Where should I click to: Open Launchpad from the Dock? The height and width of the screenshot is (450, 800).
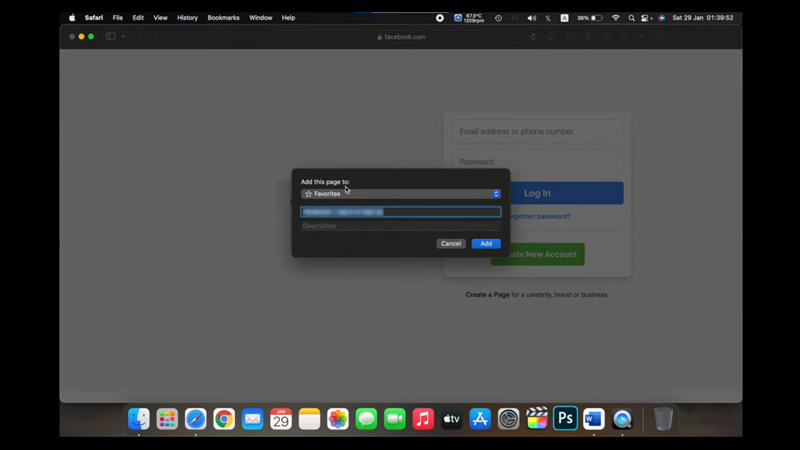167,419
